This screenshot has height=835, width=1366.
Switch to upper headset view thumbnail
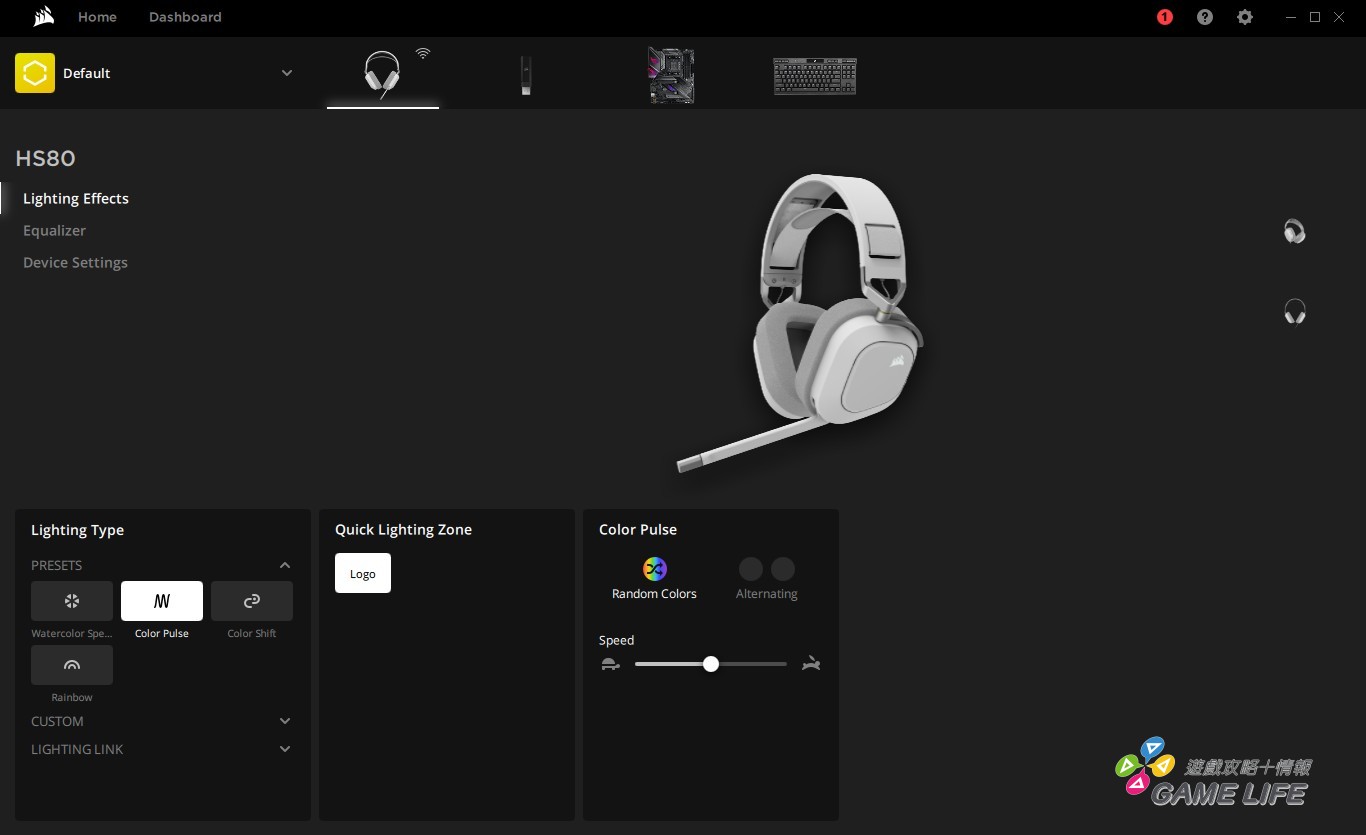[1294, 232]
